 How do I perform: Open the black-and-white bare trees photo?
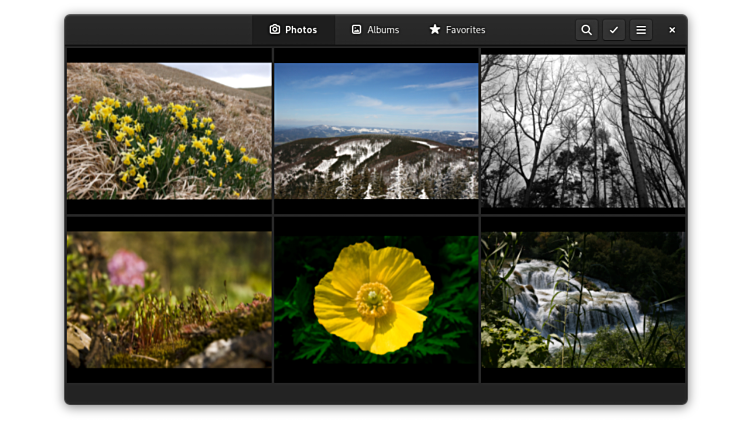[x=583, y=131]
